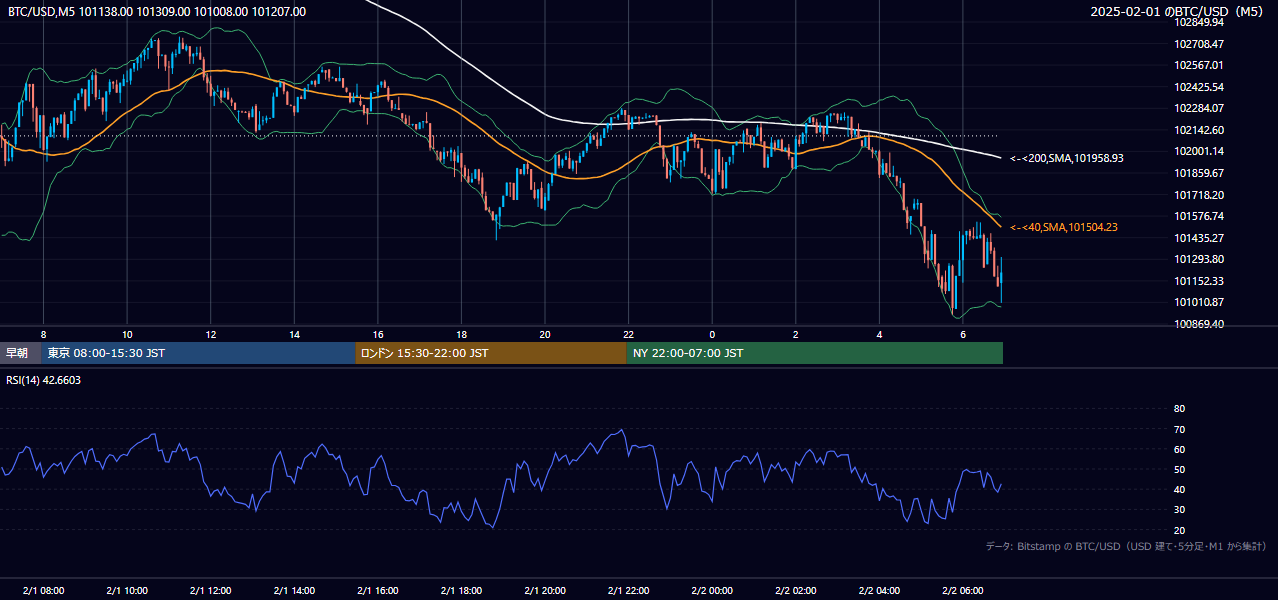Click the 2/2 04:00 time axis label

[x=879, y=591]
